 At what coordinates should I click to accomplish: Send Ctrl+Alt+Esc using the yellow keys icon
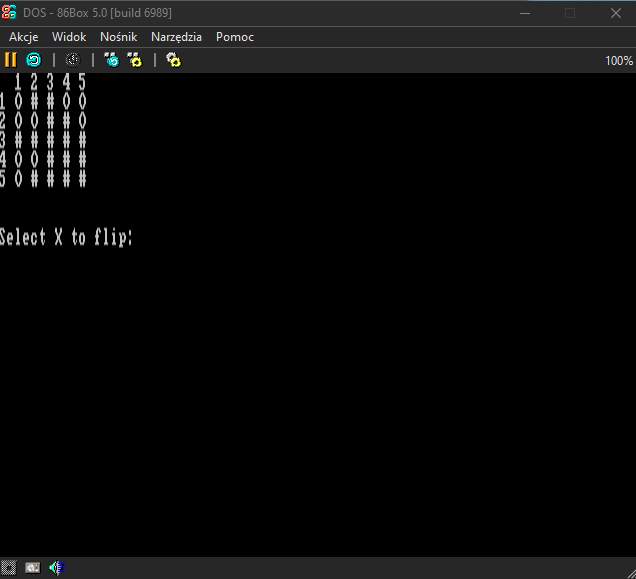135,60
